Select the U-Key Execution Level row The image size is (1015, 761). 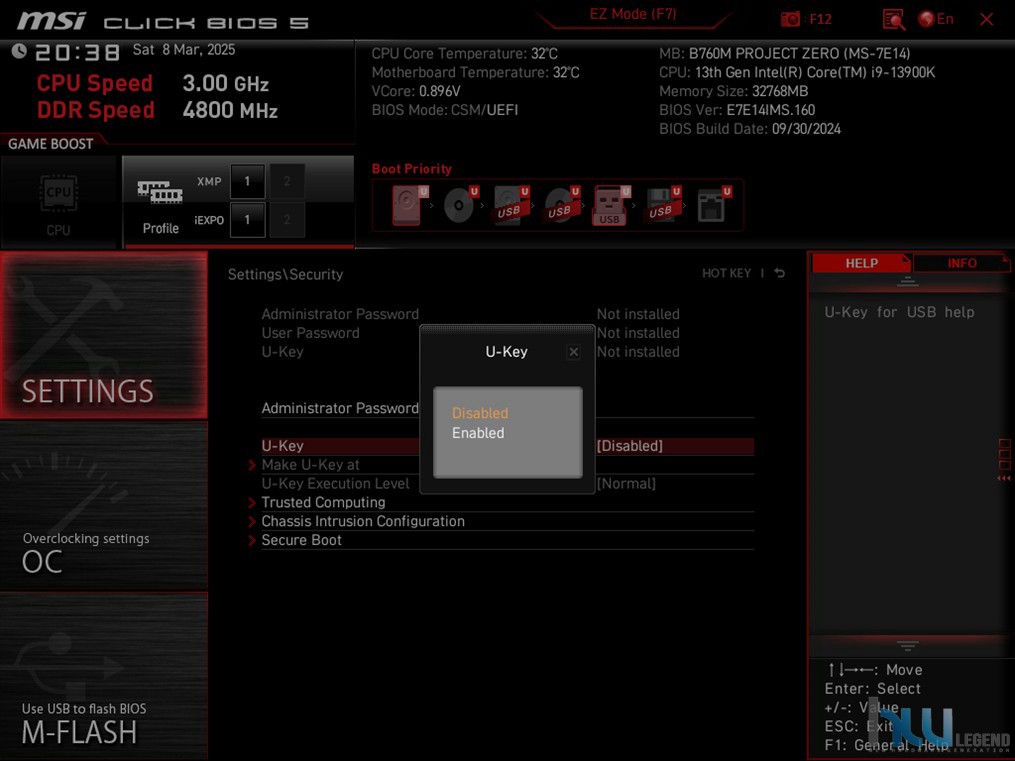508,483
